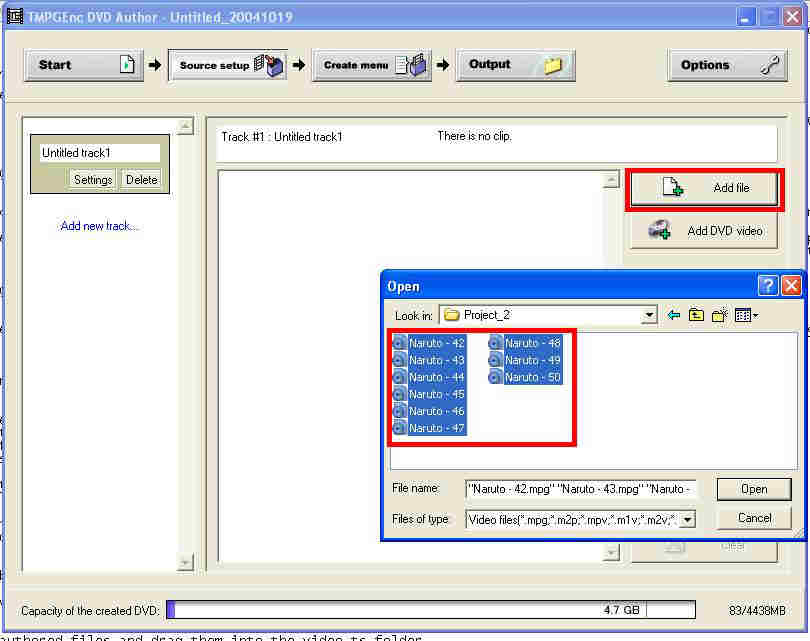
Task: Close the Open dialog with X
Action: pos(791,285)
